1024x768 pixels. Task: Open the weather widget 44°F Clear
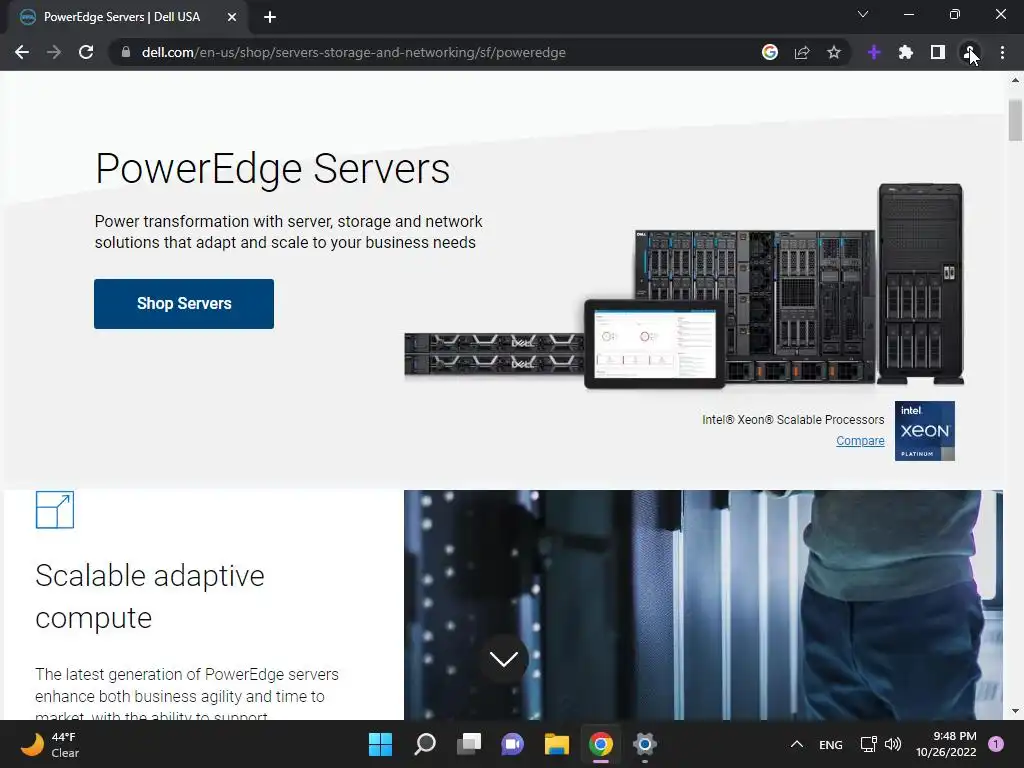click(50, 744)
